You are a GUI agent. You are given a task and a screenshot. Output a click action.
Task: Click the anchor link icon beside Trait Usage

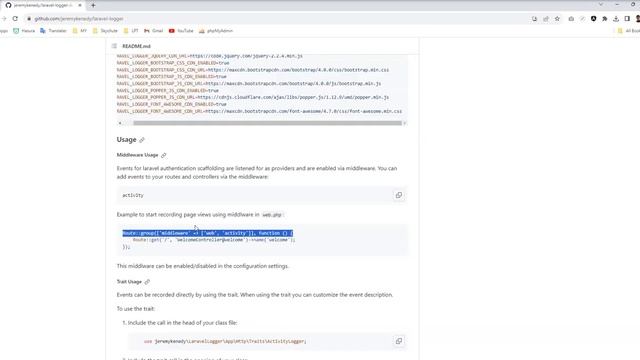coord(147,282)
